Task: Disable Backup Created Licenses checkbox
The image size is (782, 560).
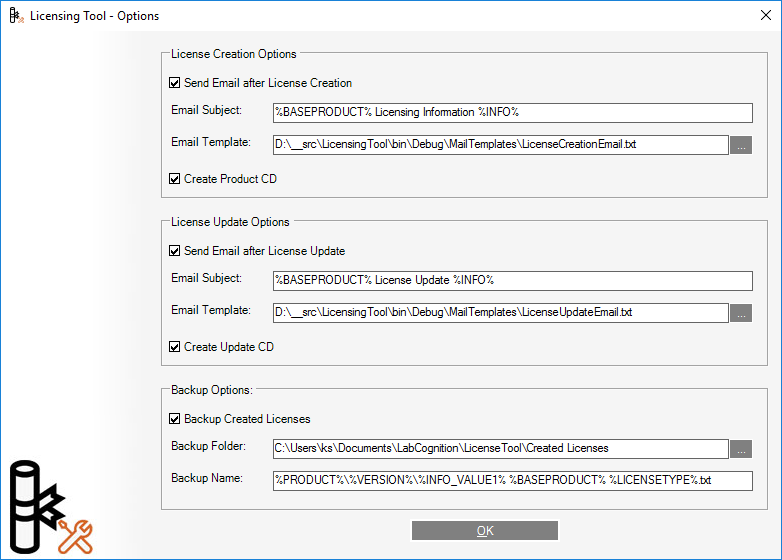Action: 175,419
